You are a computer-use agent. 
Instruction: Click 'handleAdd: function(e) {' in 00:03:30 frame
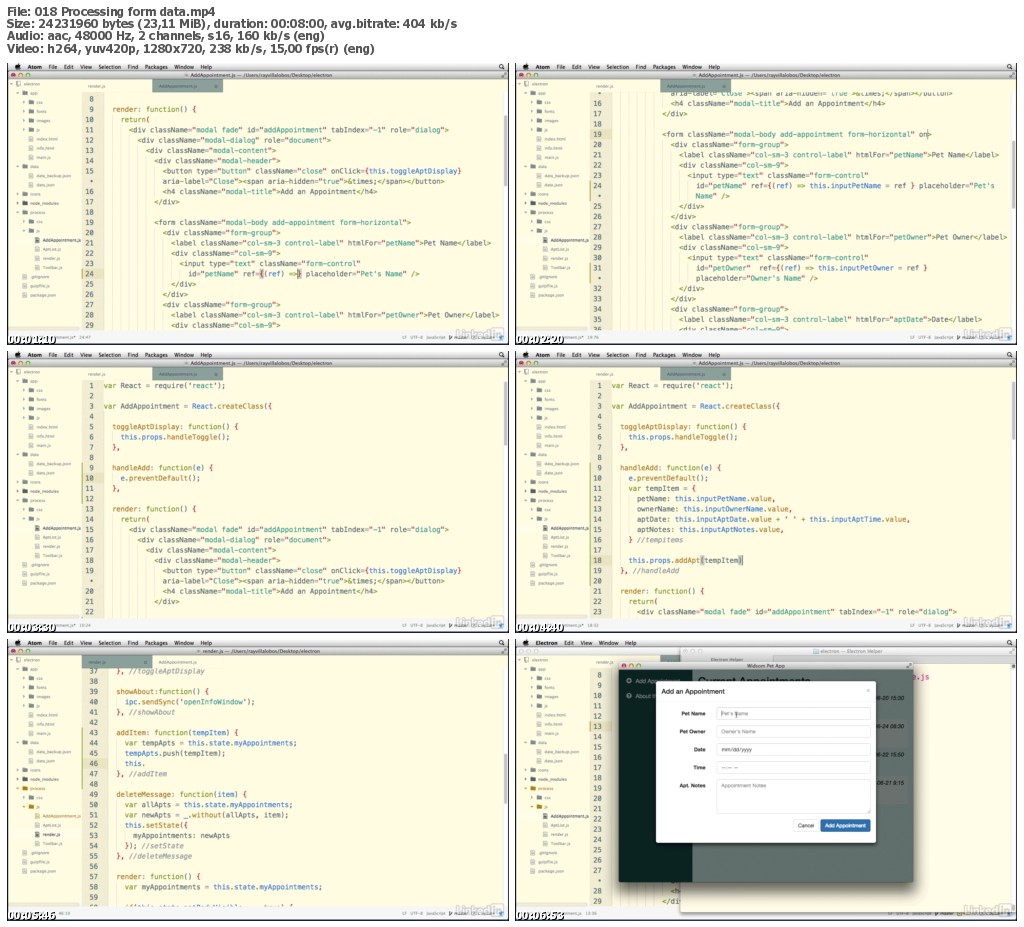[162, 468]
